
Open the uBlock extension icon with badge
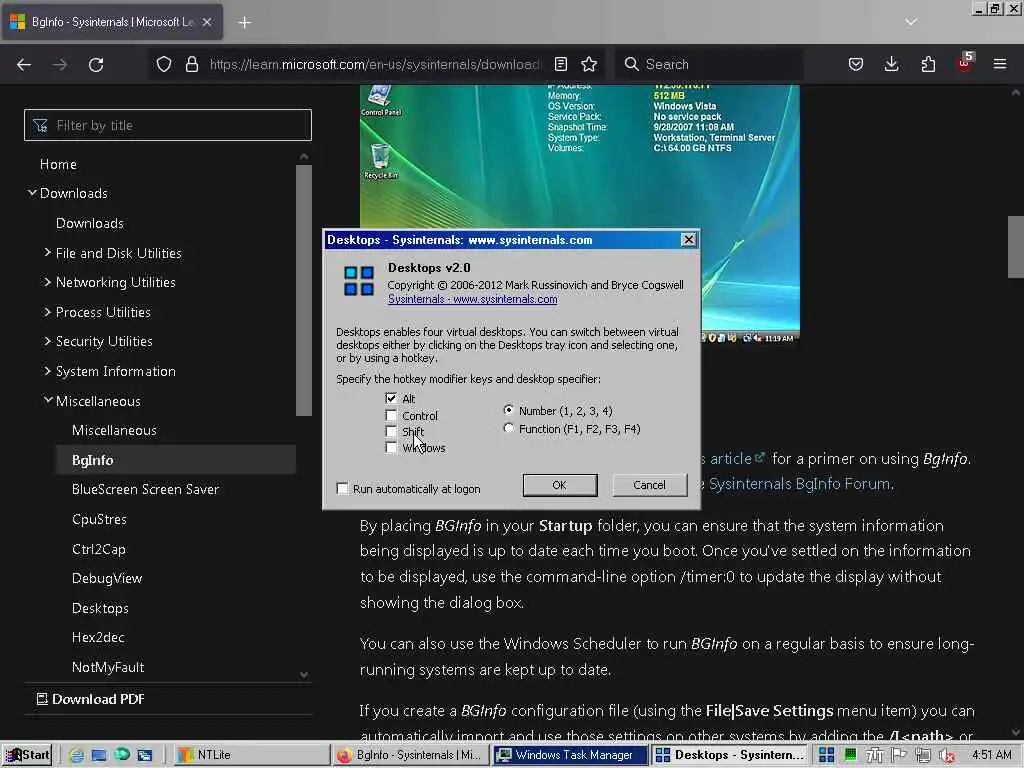(965, 63)
